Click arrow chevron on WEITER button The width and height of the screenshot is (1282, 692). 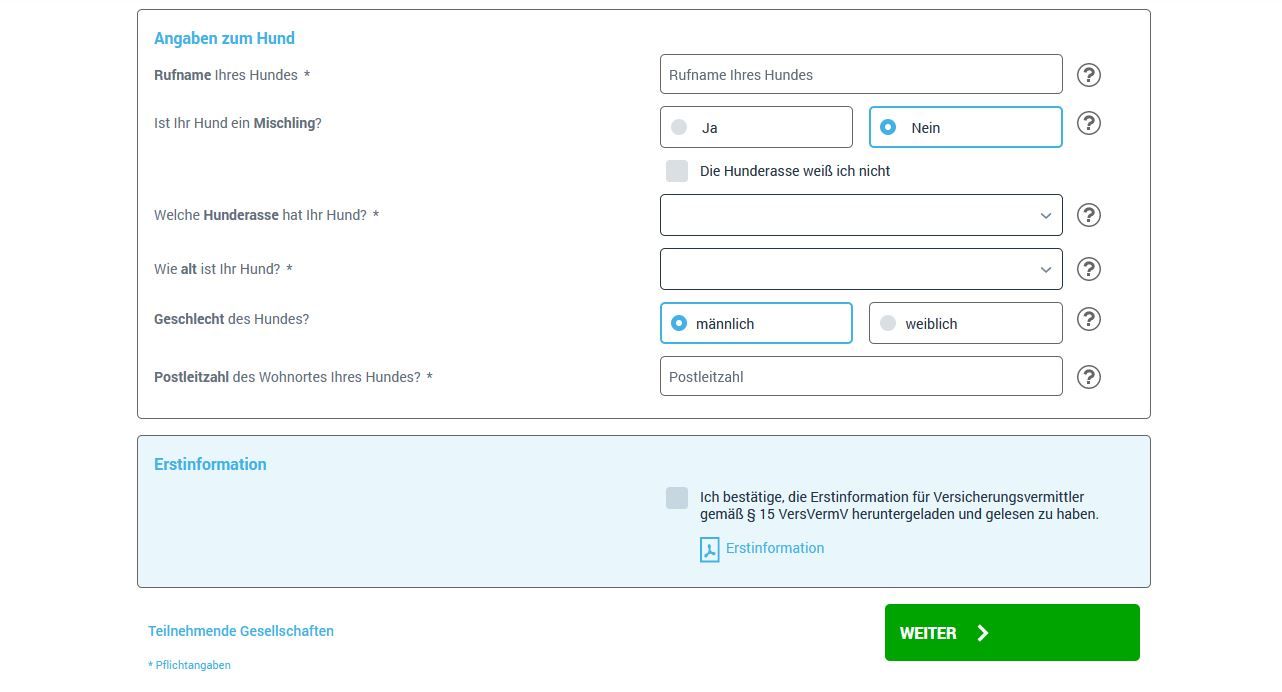tap(983, 633)
